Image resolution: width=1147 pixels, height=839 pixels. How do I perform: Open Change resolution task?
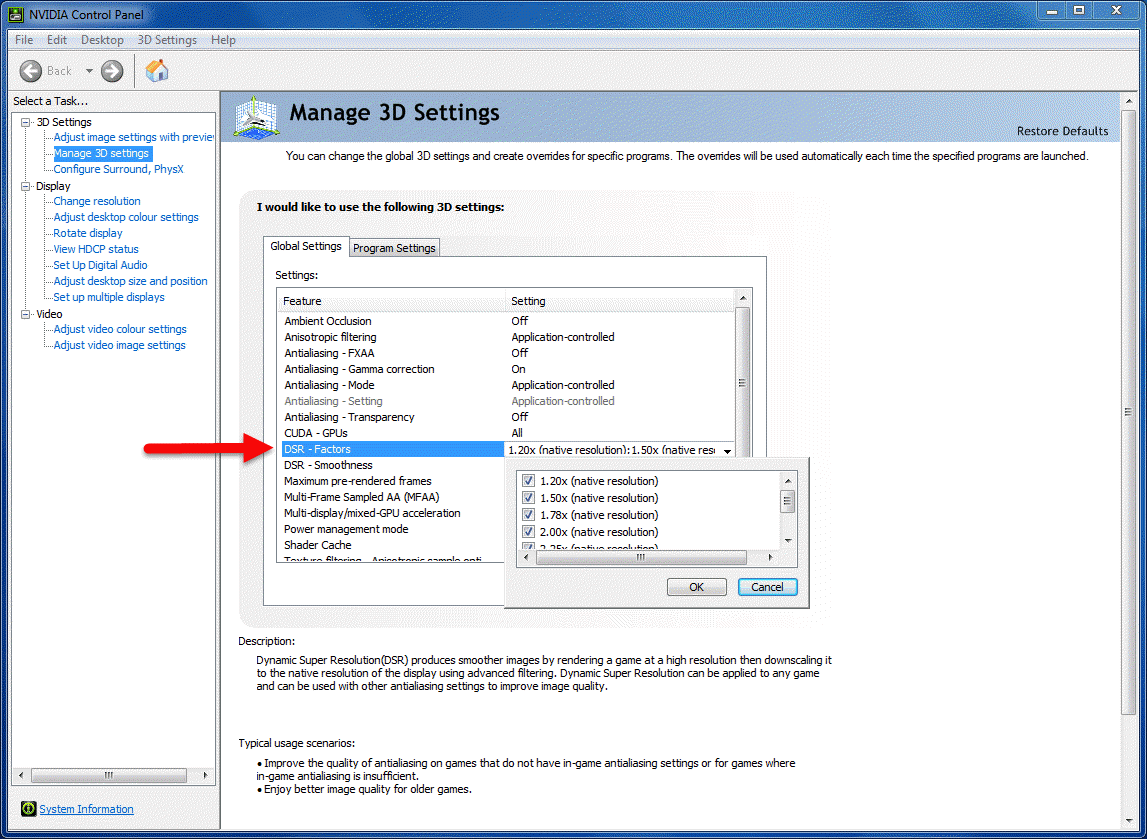(x=97, y=201)
